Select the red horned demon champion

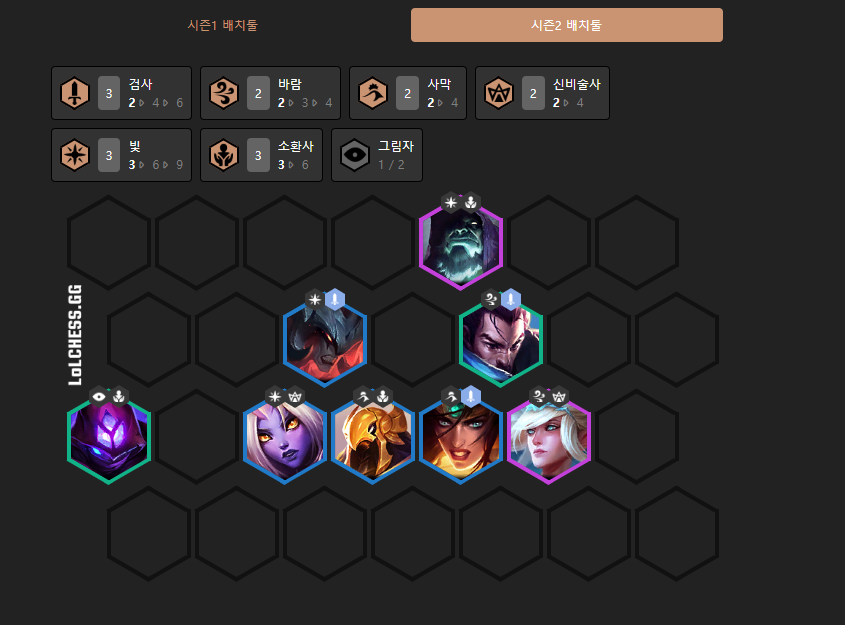325,341
